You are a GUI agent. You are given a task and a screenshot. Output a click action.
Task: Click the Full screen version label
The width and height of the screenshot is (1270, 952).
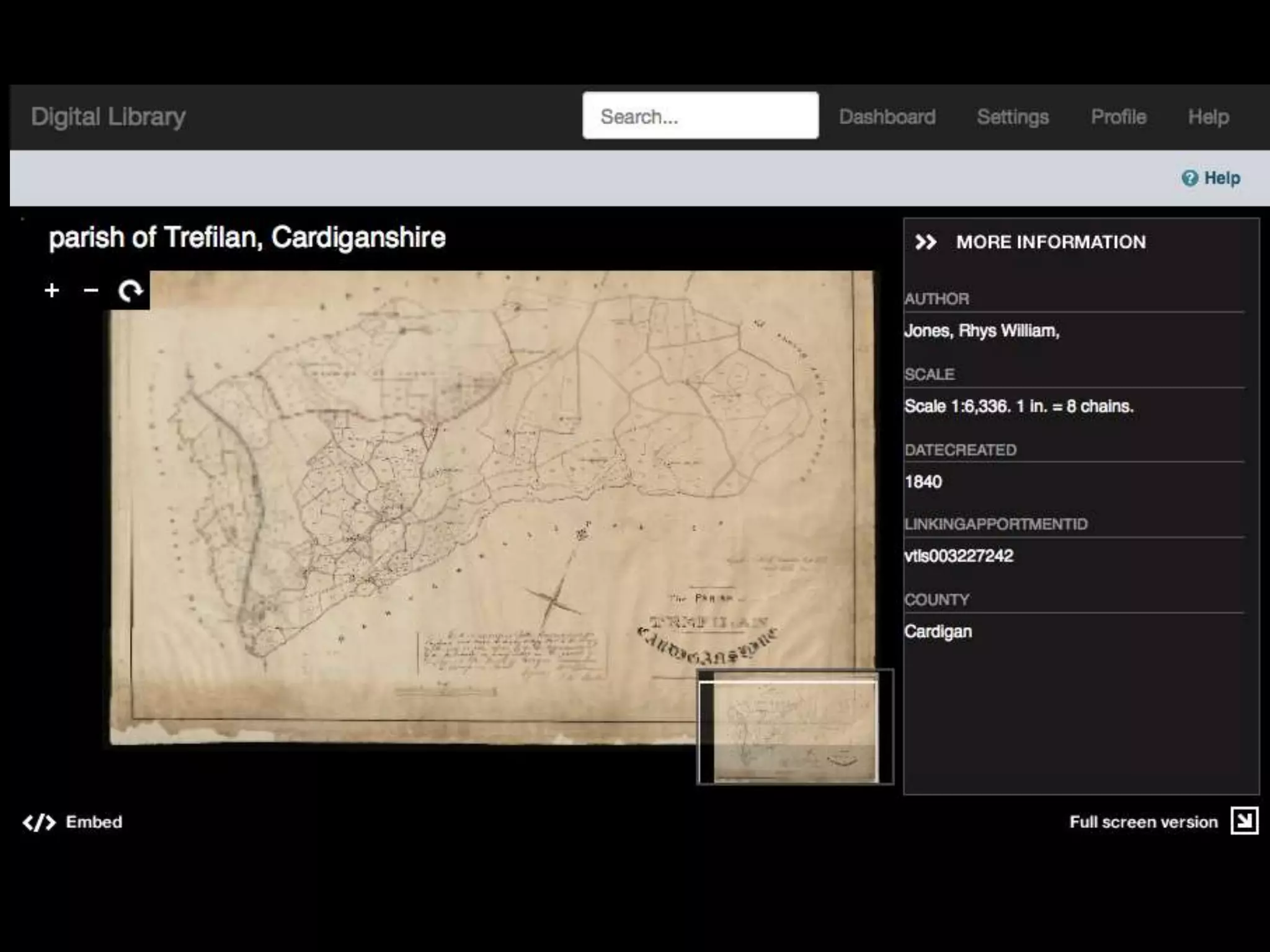tap(1143, 822)
